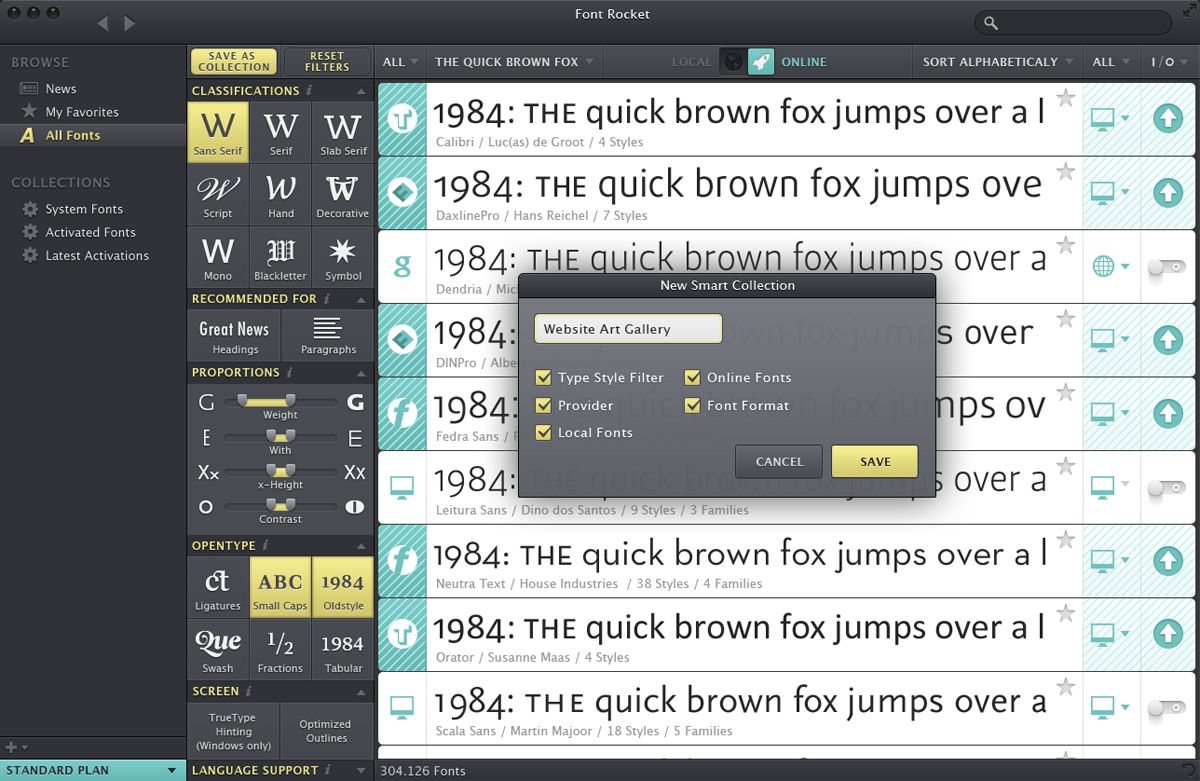Image resolution: width=1200 pixels, height=781 pixels.
Task: Click the rocket icon for online fonts
Action: (761, 62)
